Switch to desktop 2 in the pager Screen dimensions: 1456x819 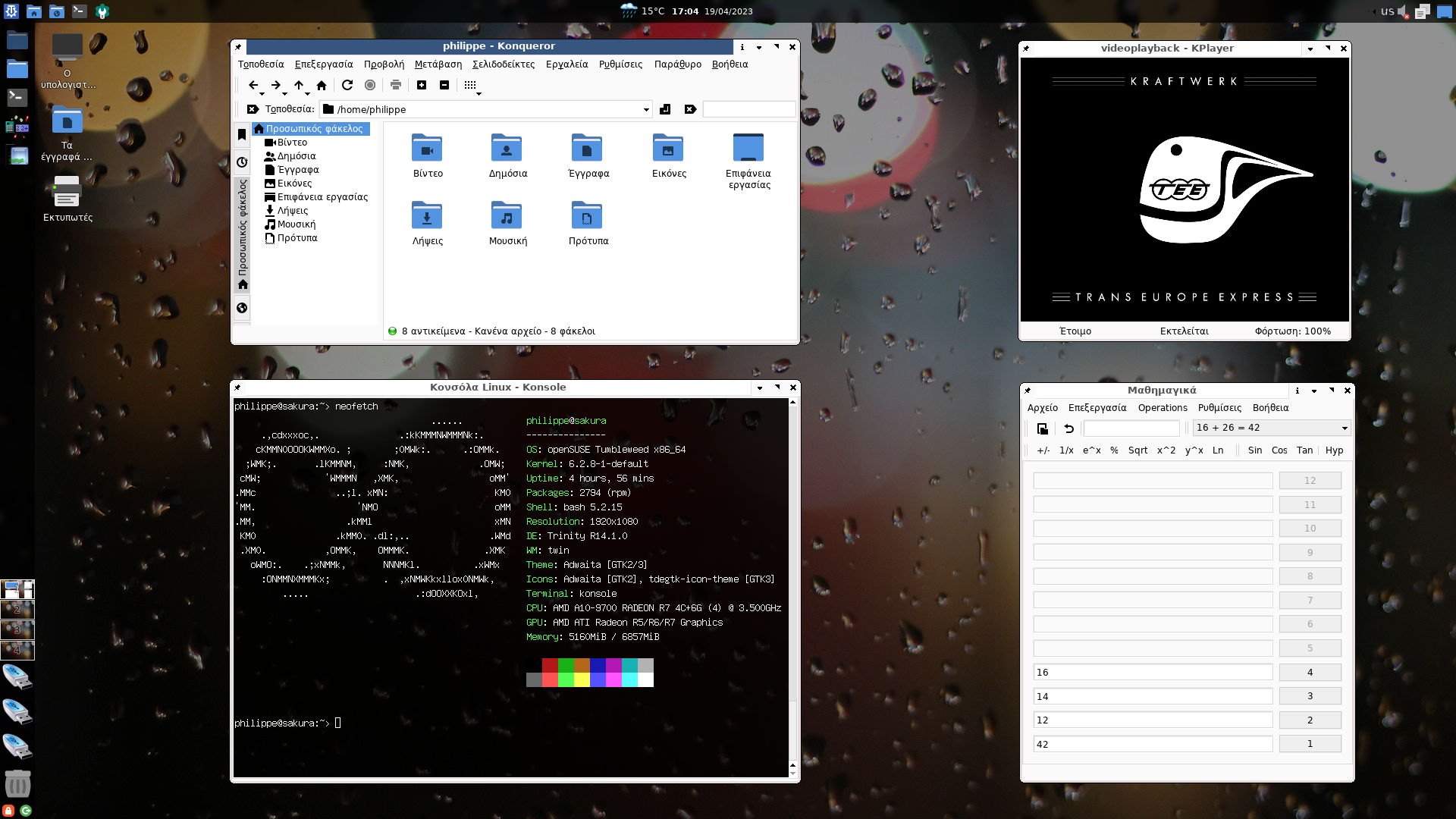click(x=17, y=610)
